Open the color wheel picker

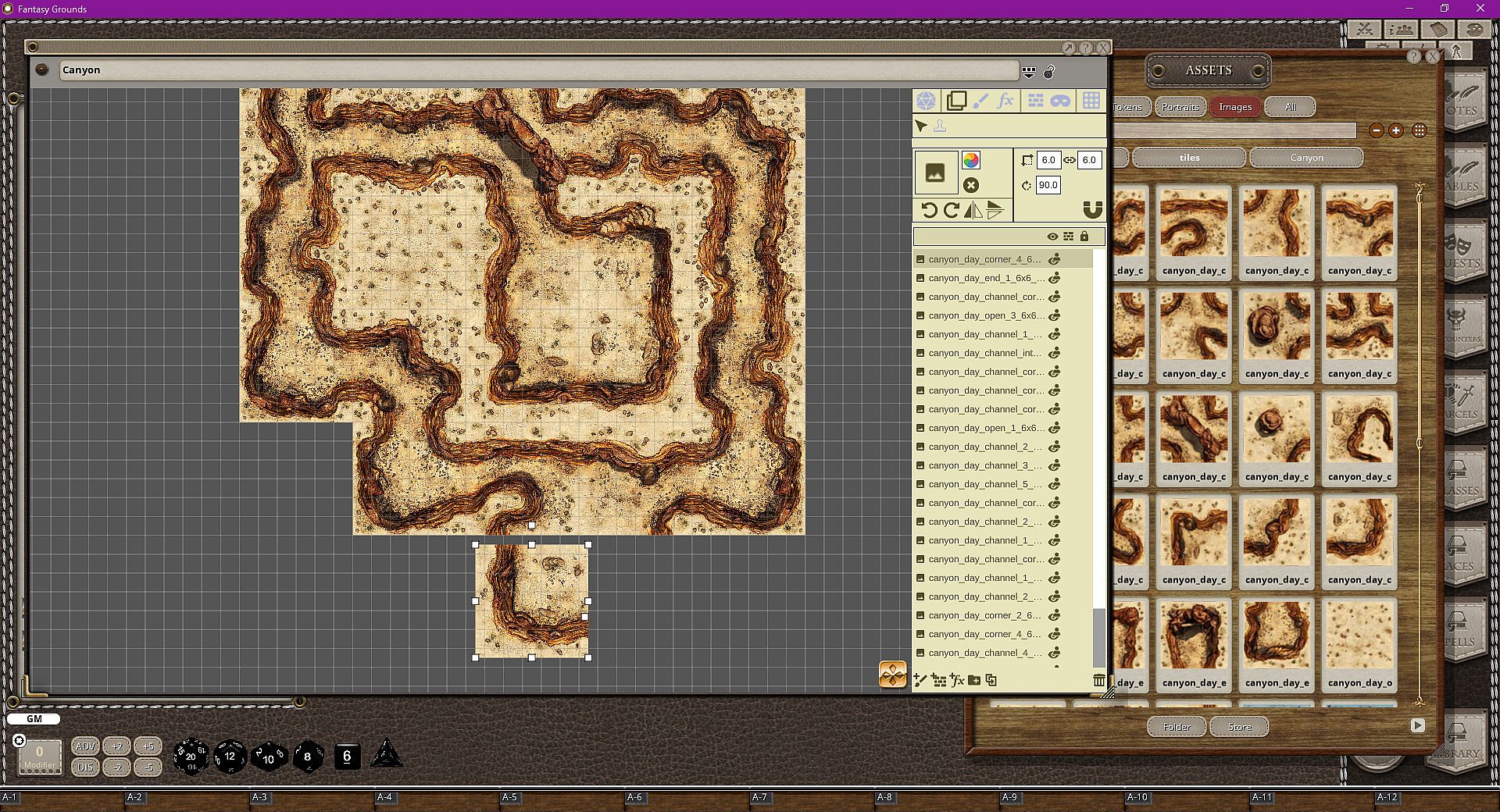click(x=971, y=160)
